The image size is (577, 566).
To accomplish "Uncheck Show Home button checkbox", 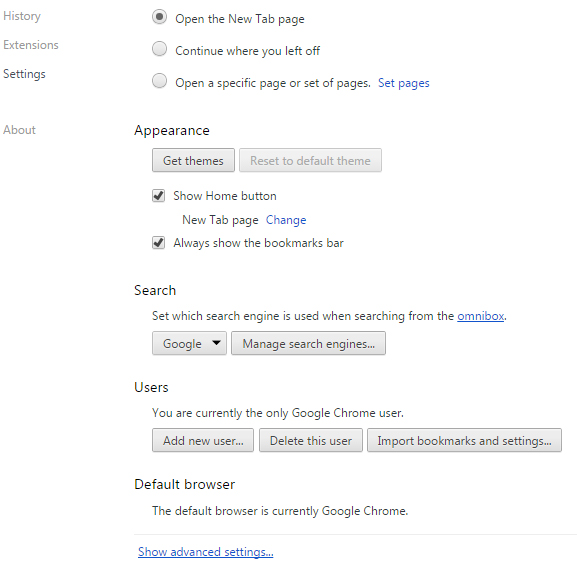I will [x=159, y=195].
